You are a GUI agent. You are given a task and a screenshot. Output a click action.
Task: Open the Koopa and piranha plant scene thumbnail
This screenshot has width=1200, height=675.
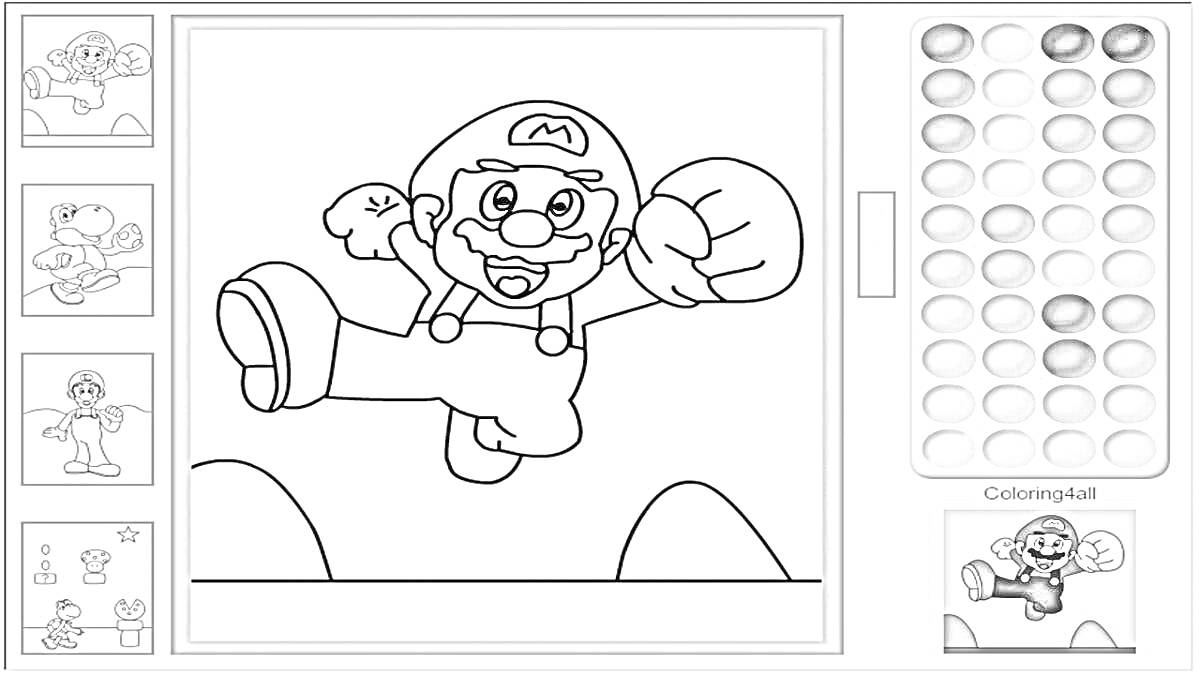pyautogui.click(x=87, y=588)
